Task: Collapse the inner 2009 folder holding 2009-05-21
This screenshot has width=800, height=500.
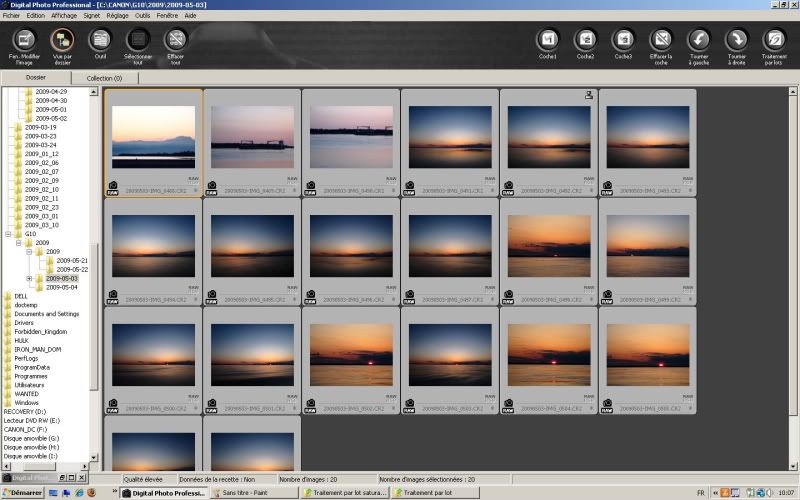Action: tap(29, 252)
